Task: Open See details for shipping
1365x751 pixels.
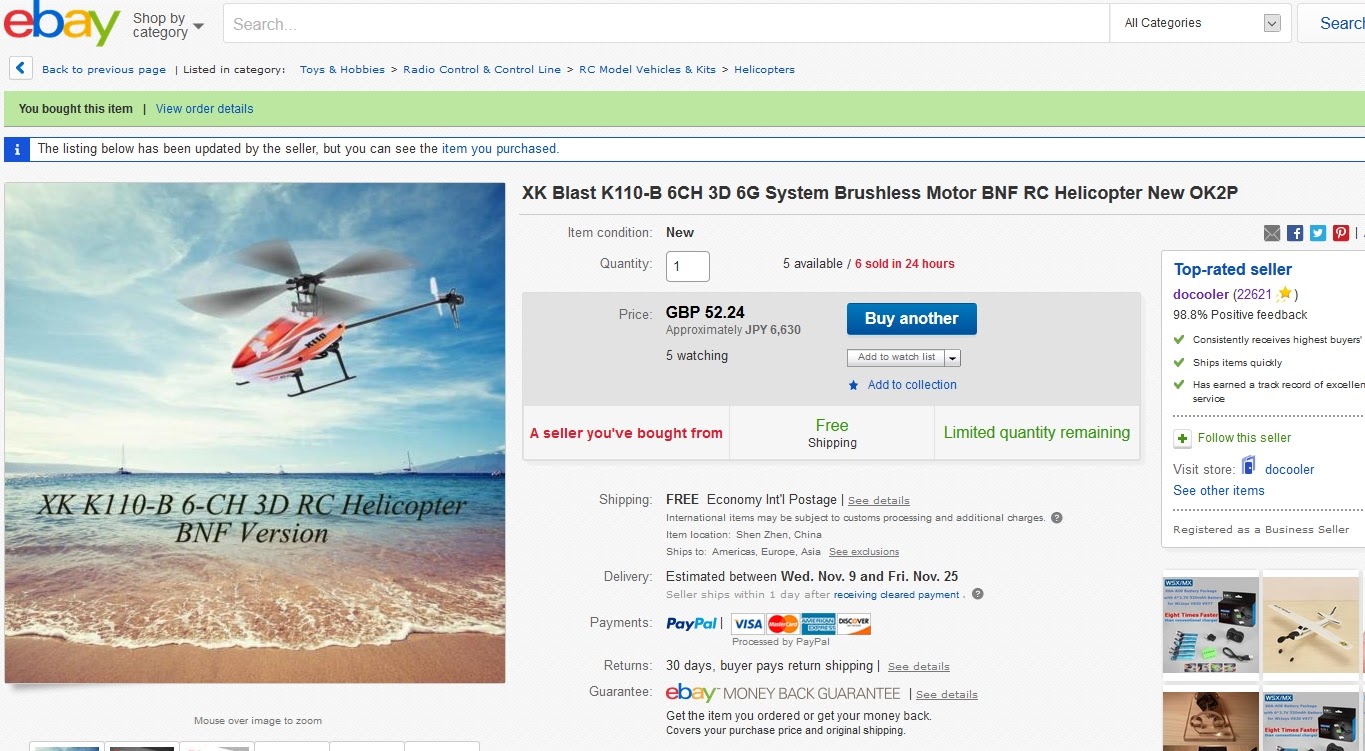Action: (x=879, y=501)
